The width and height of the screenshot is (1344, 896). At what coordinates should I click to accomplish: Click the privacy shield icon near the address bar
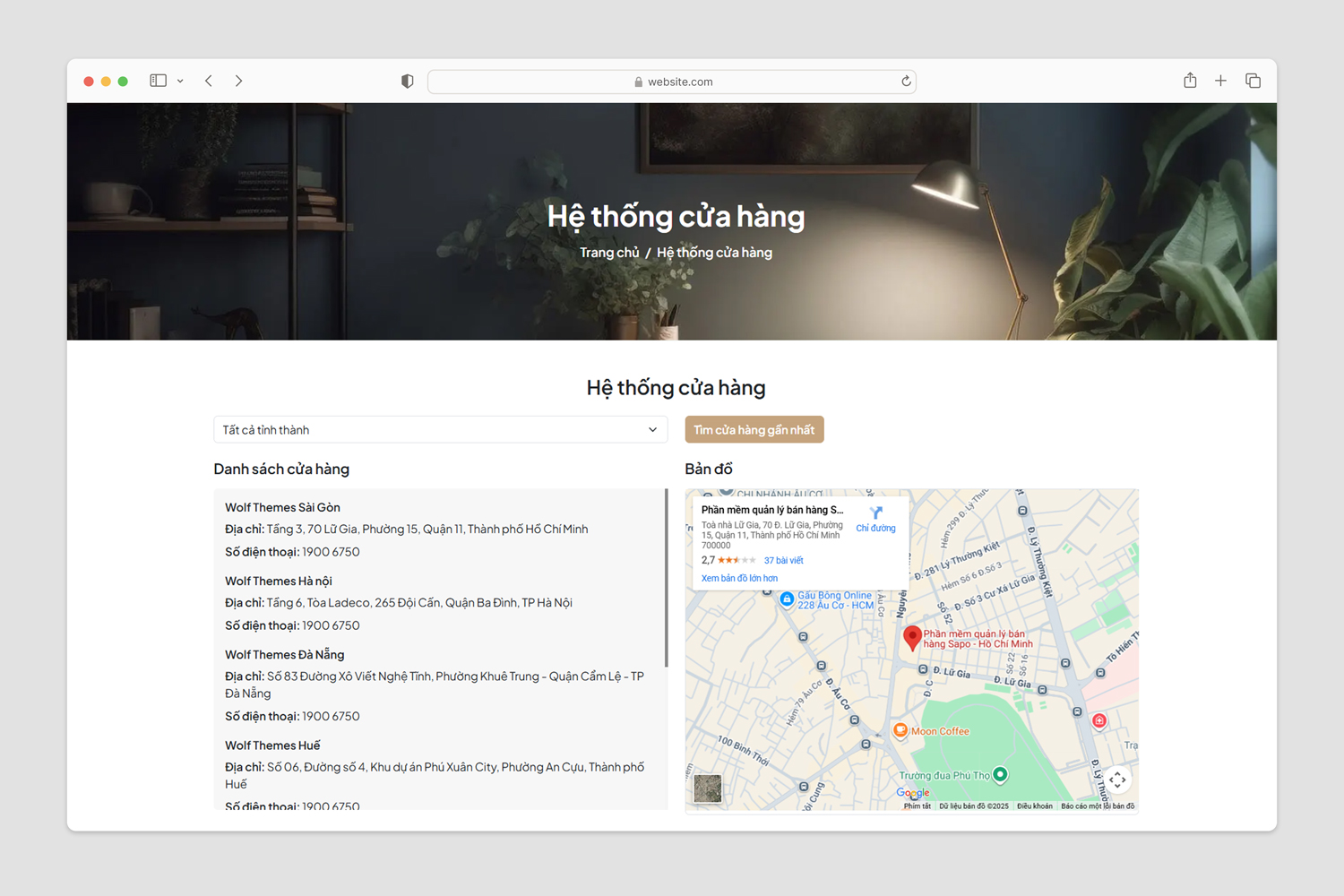(407, 81)
